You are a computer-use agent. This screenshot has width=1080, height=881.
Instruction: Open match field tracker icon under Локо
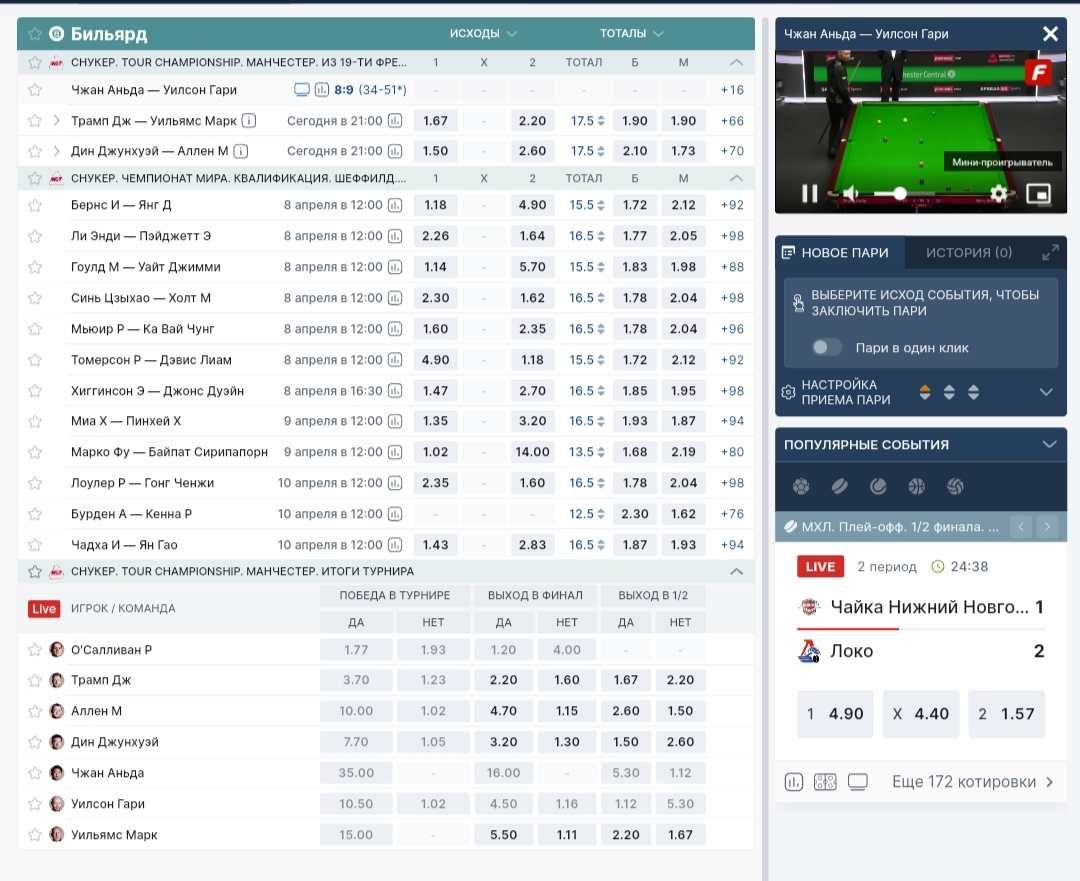tap(825, 782)
